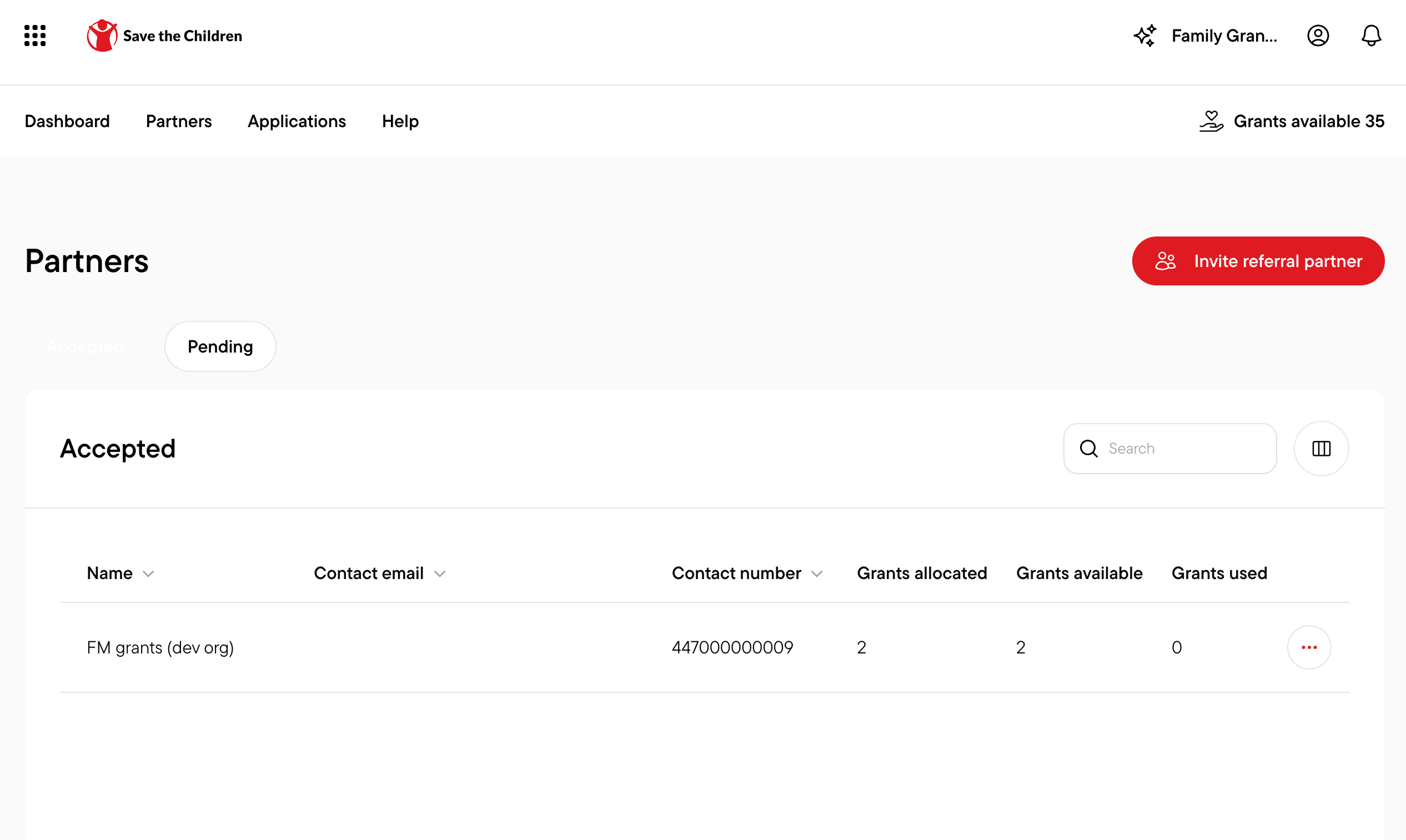Viewport: 1406px width, 840px height.
Task: Click the Contact email header text
Action: tap(369, 574)
